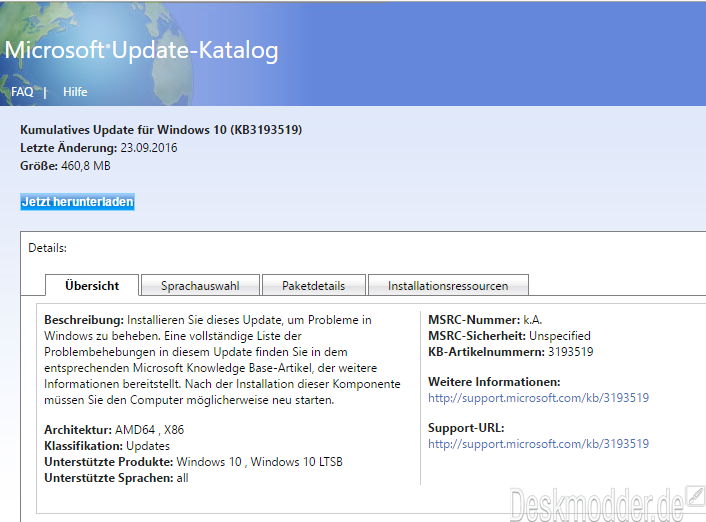Select the Klassifikation value Updates
706x522 pixels.
click(148, 446)
